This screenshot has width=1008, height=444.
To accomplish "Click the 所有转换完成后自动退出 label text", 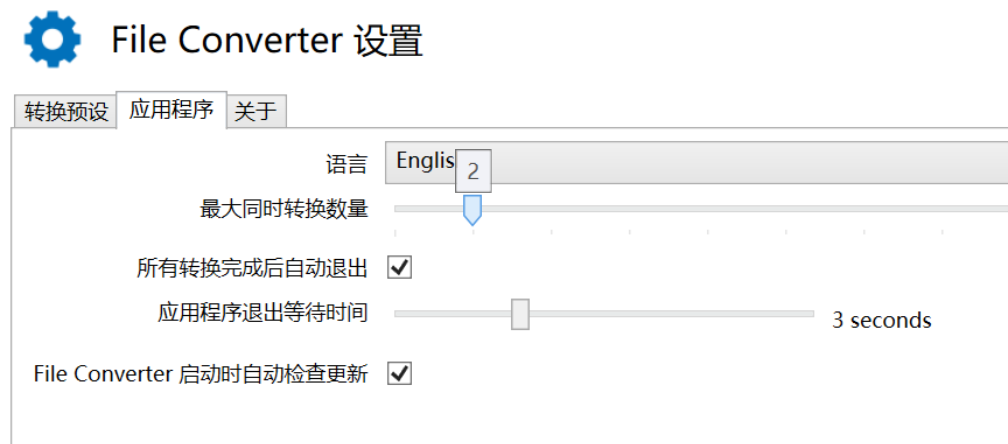I will point(252,268).
